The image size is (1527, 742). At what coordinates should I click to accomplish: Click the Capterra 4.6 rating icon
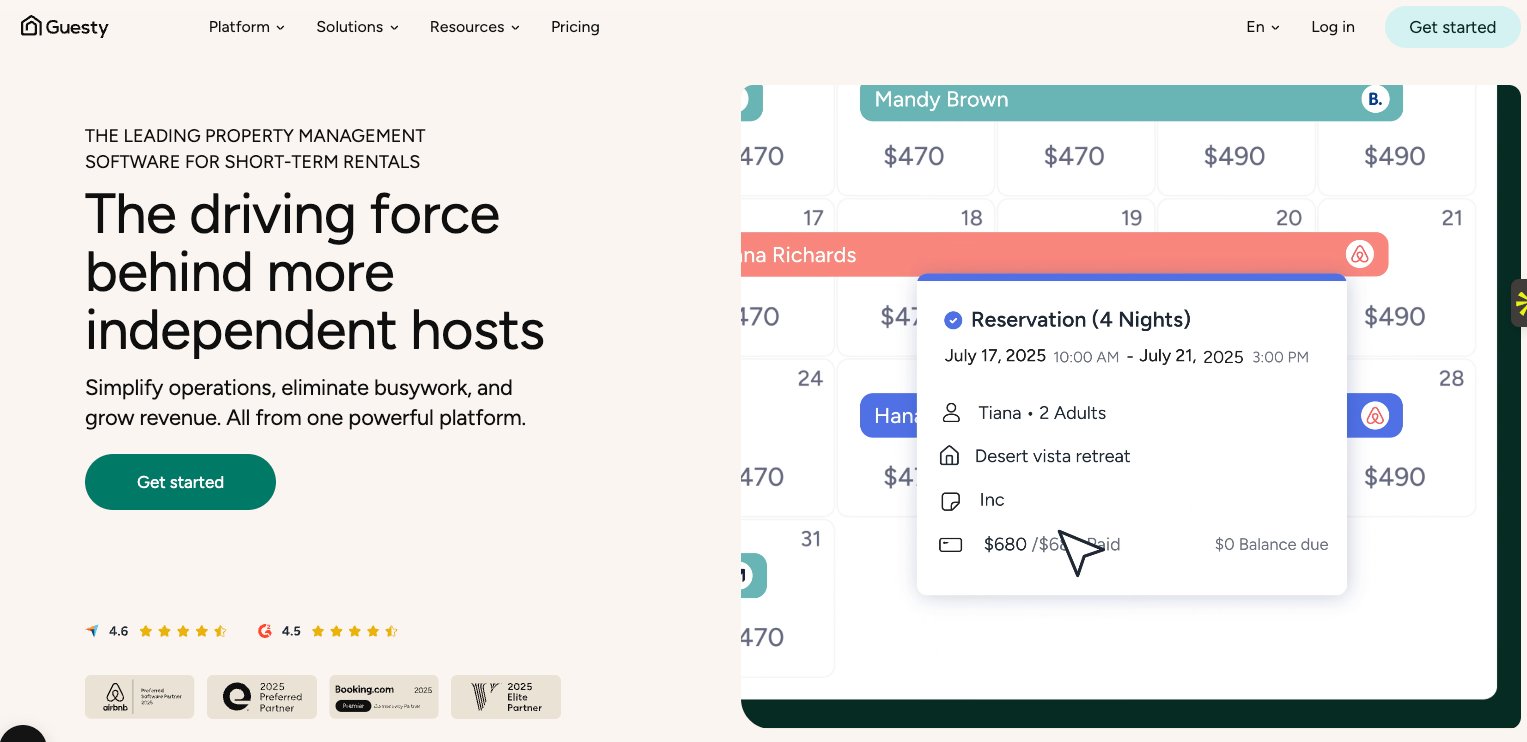pos(93,631)
